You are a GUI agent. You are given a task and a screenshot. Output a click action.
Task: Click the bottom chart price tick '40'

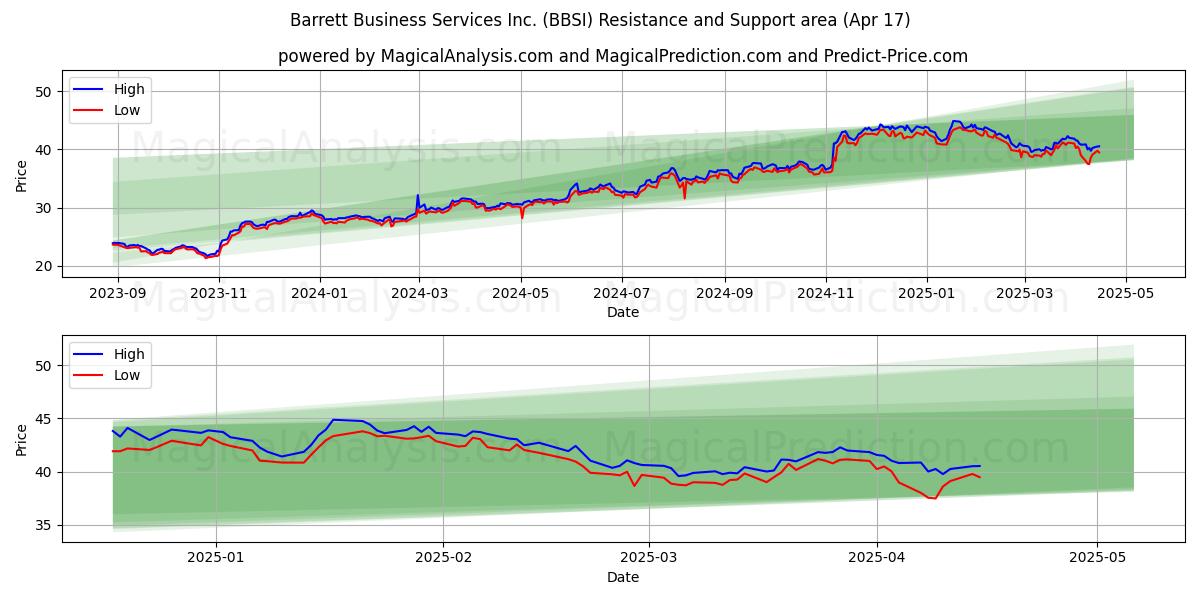coord(46,472)
